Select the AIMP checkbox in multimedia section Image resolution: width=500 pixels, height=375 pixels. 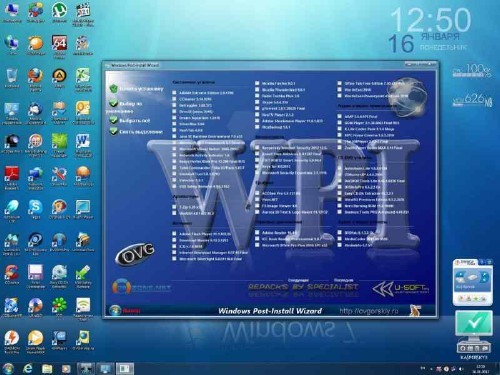click(x=340, y=116)
